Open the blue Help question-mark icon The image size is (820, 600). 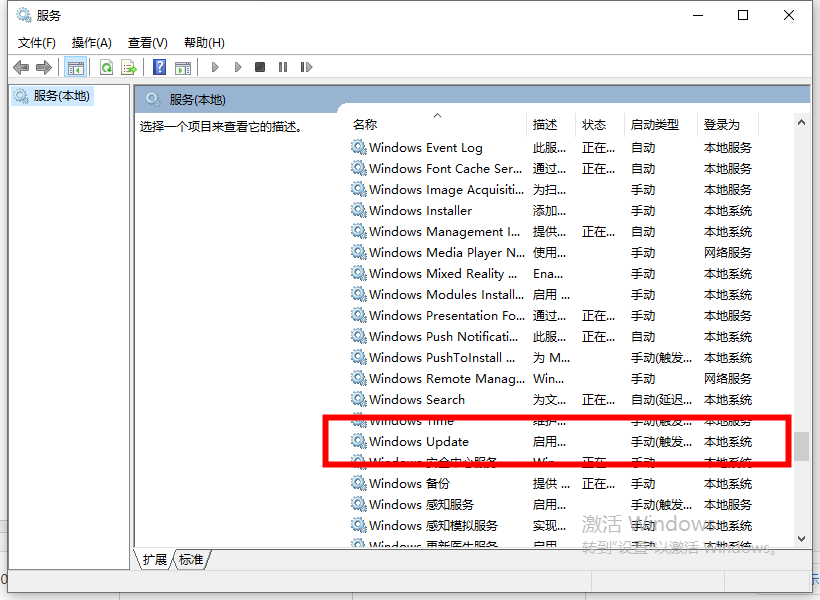pos(159,67)
